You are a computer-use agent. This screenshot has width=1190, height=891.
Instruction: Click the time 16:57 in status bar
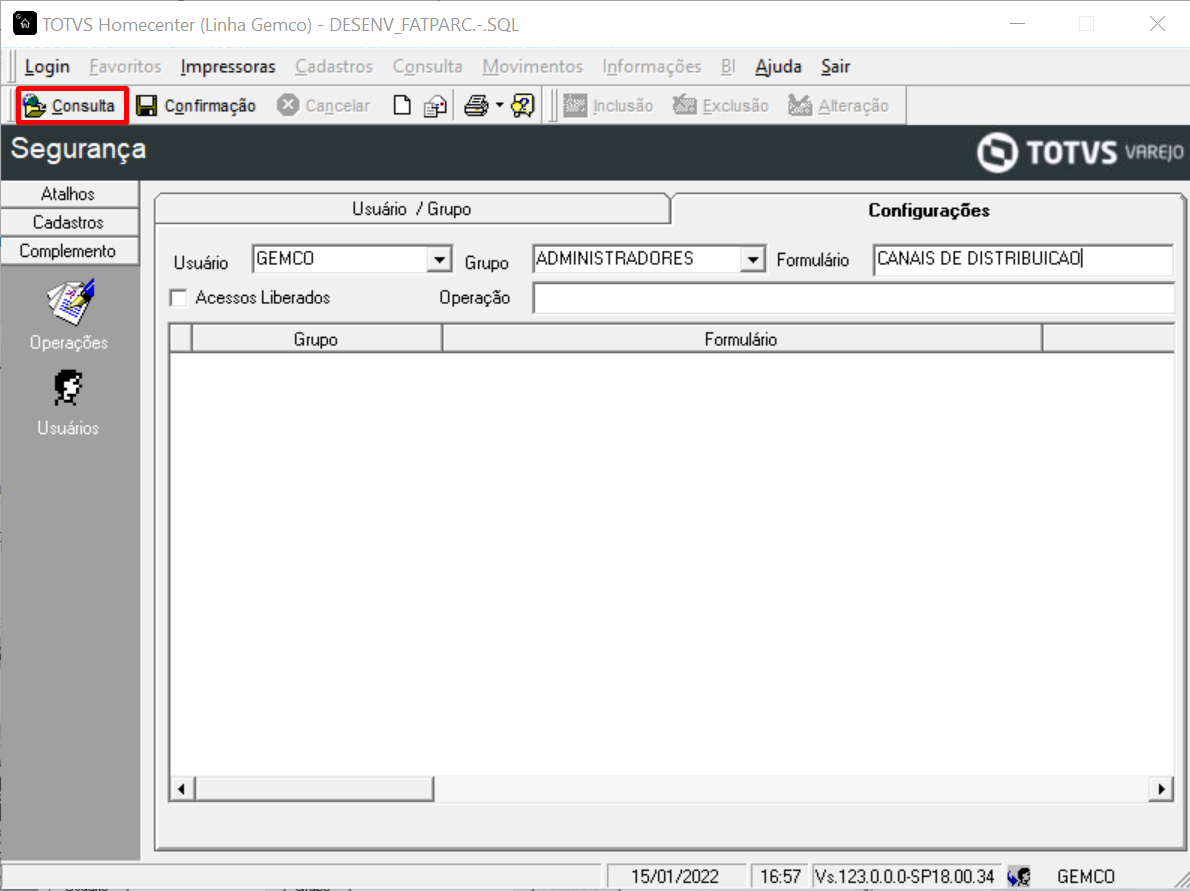pyautogui.click(x=780, y=877)
